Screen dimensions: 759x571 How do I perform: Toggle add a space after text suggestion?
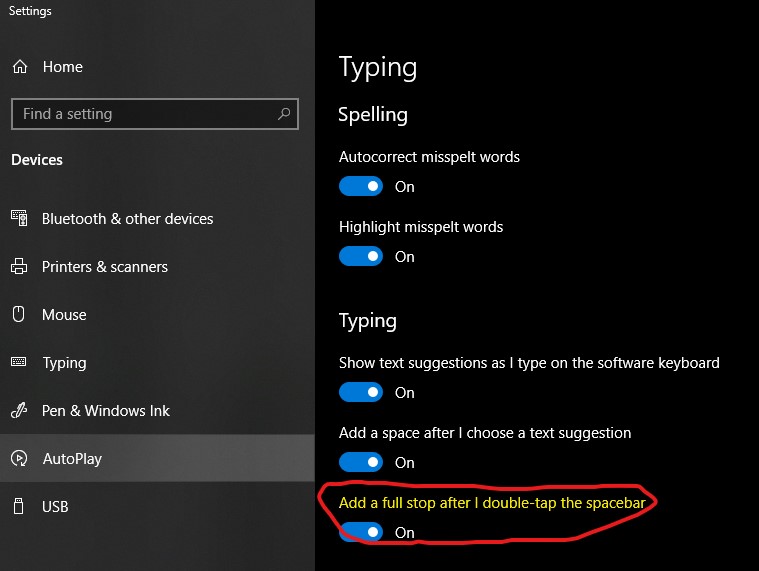coord(361,463)
